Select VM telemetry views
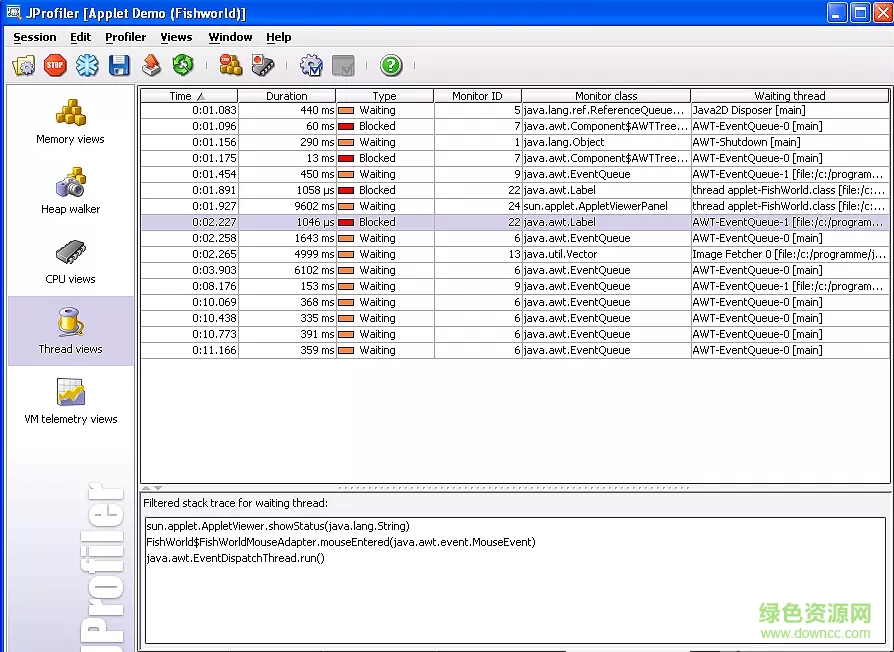Viewport: 894px width, 652px height. (70, 401)
